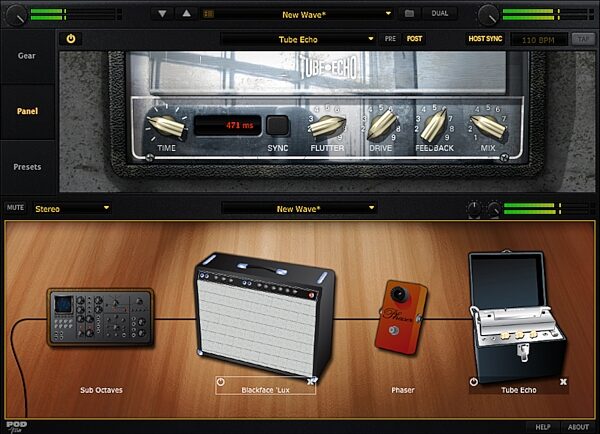This screenshot has height=434, width=600.
Task: Toggle HOST SYNC
Action: (x=485, y=39)
